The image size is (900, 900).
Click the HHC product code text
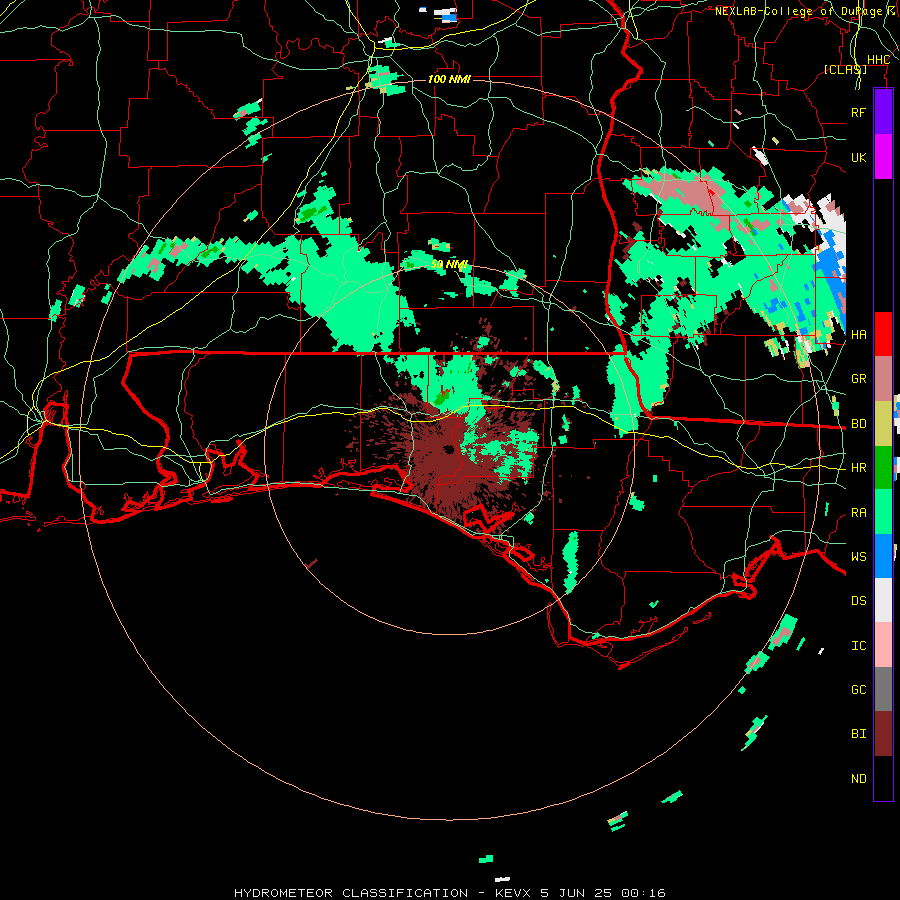[x=878, y=60]
